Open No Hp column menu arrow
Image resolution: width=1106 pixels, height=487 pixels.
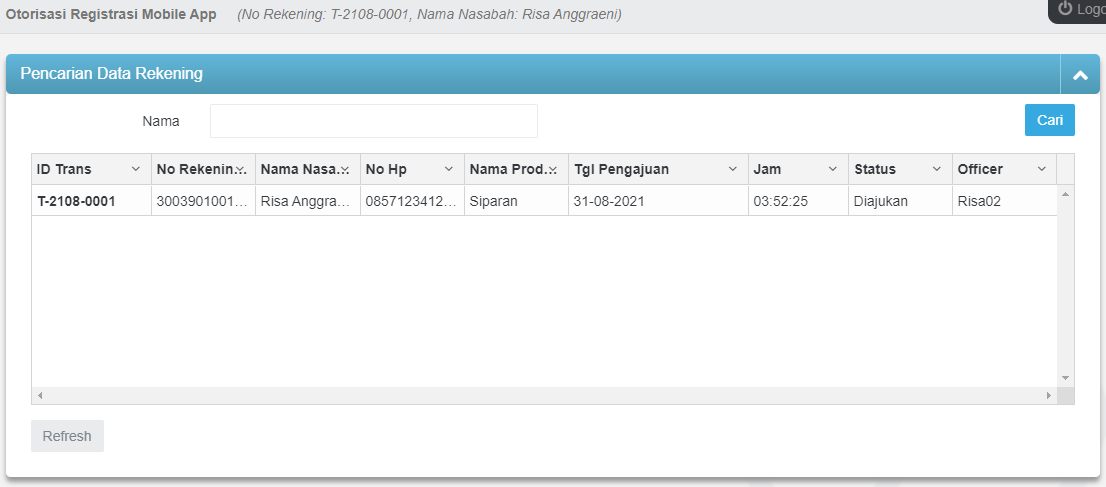(449, 169)
